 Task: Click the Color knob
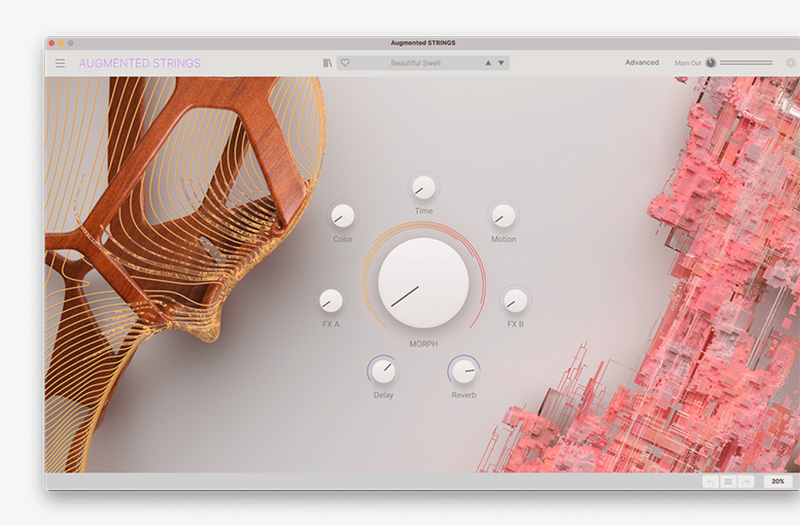pos(342,216)
